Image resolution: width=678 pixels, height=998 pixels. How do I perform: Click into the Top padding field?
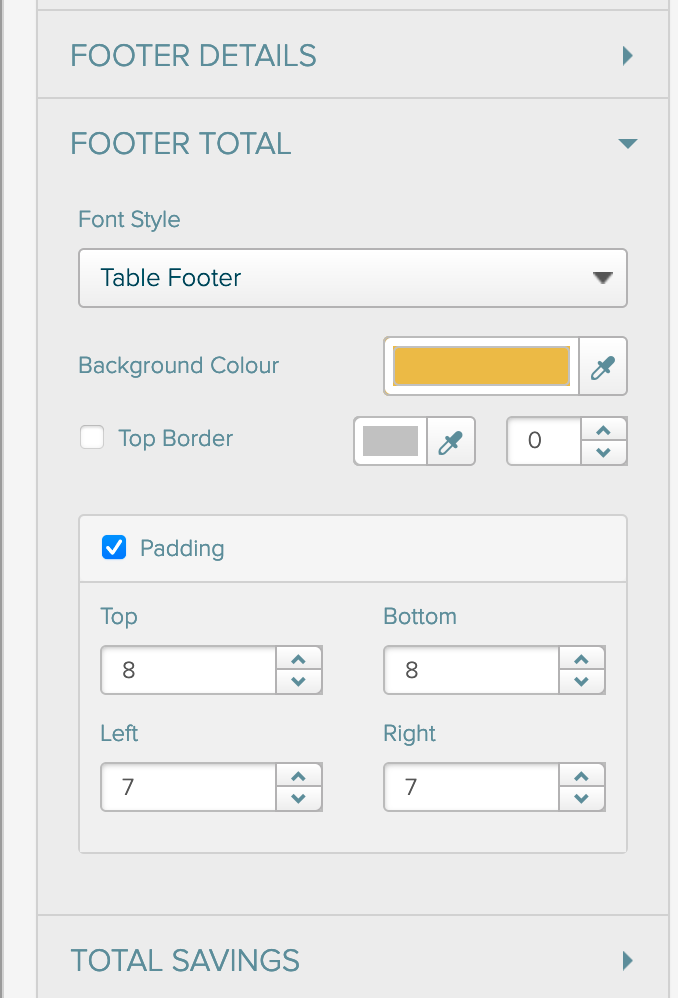[188, 670]
